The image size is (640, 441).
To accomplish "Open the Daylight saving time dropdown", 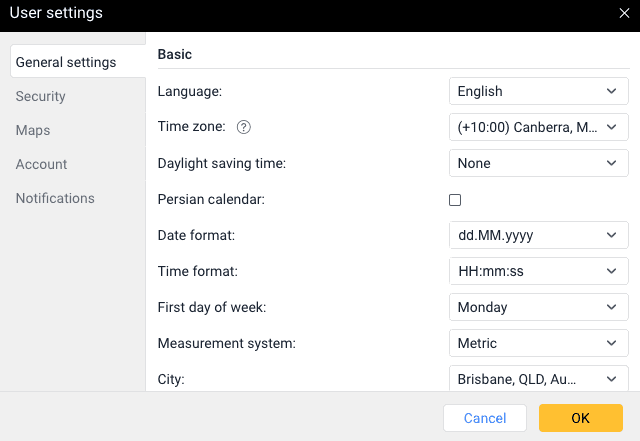I will tap(538, 163).
